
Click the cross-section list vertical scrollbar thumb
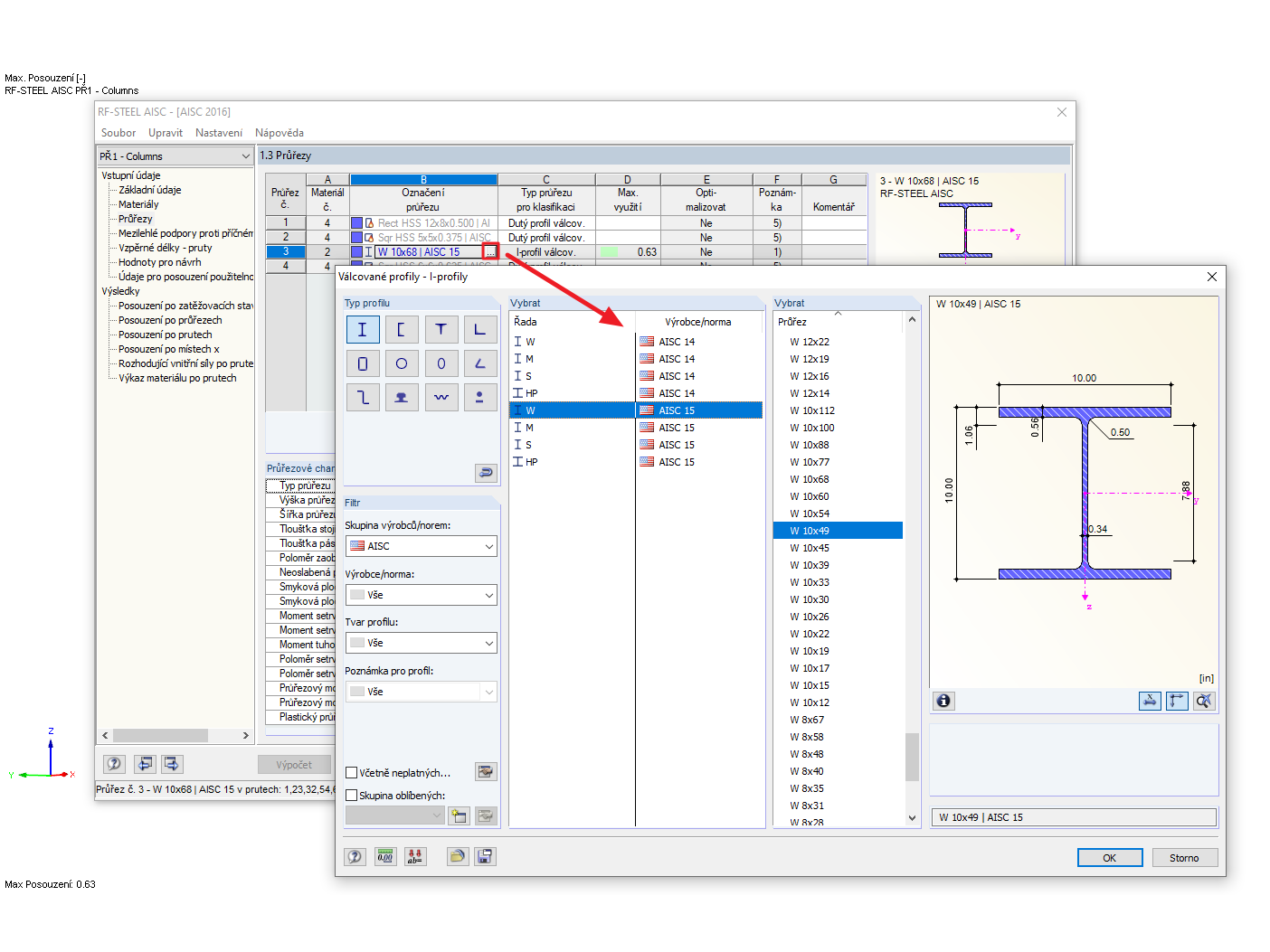coord(912,757)
